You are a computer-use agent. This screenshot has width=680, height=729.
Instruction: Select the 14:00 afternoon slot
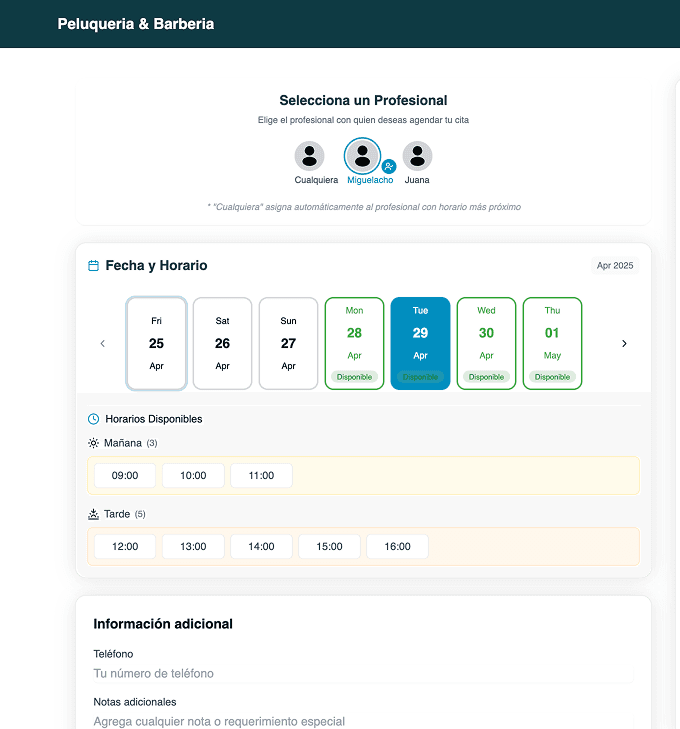(261, 546)
